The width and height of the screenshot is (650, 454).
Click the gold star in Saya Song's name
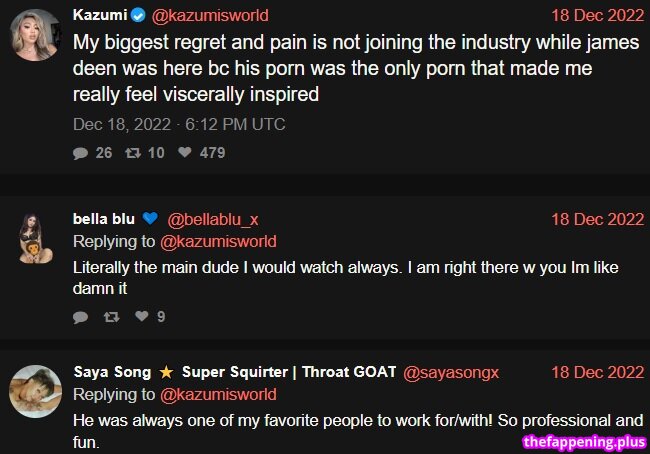click(x=166, y=372)
